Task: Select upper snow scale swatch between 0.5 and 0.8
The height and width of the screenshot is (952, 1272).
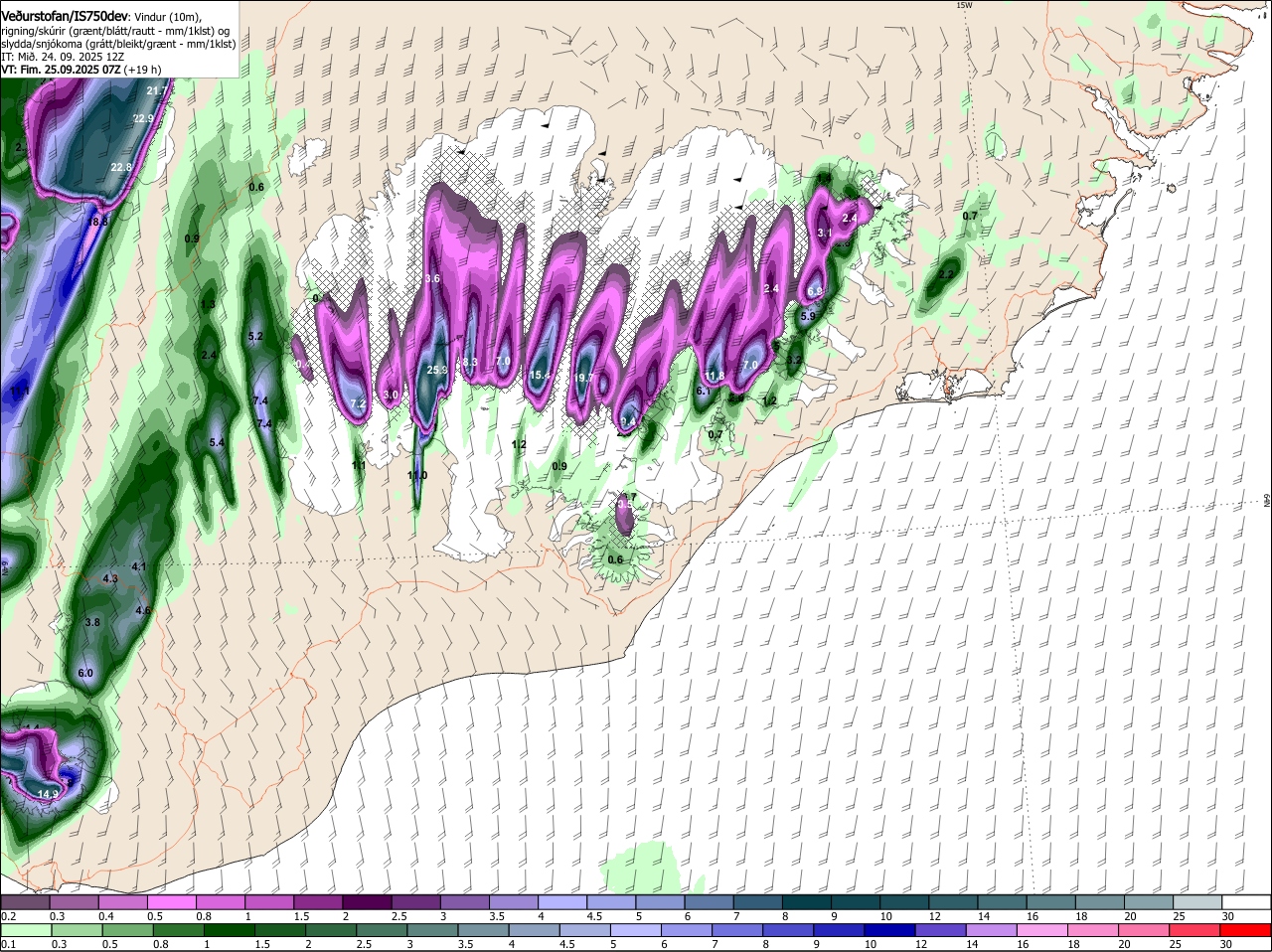Action: tap(171, 902)
